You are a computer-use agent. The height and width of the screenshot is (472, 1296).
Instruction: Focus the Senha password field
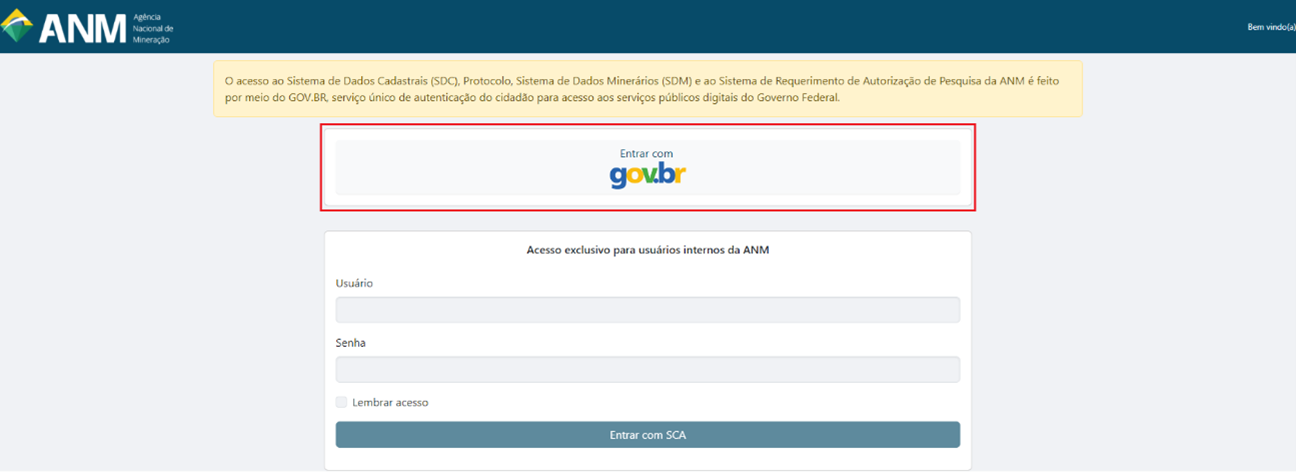647,370
